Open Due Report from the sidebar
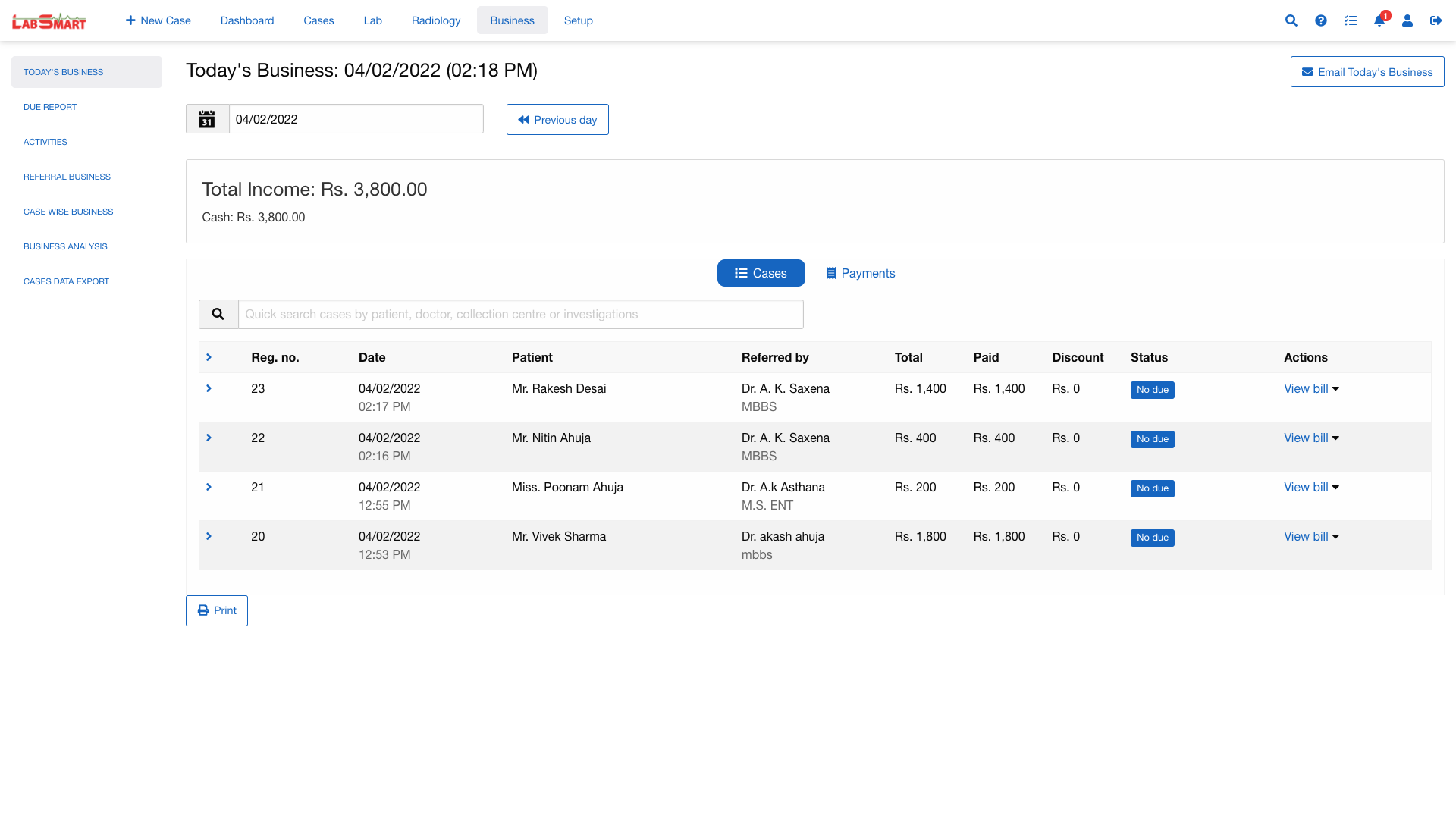 coord(50,107)
